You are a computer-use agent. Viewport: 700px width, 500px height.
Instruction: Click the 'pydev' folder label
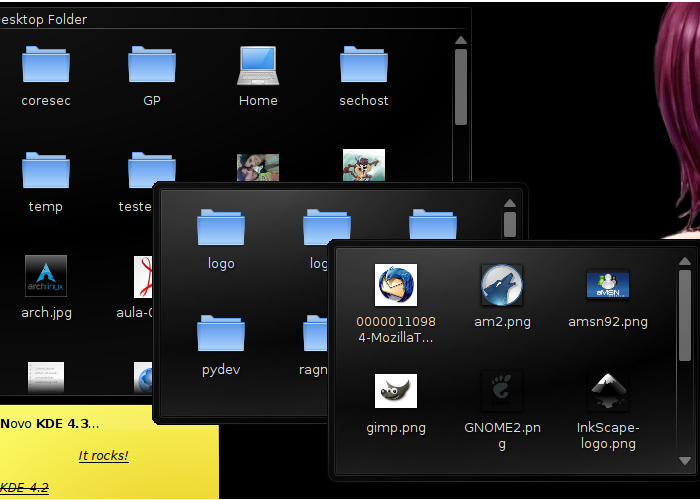click(221, 370)
